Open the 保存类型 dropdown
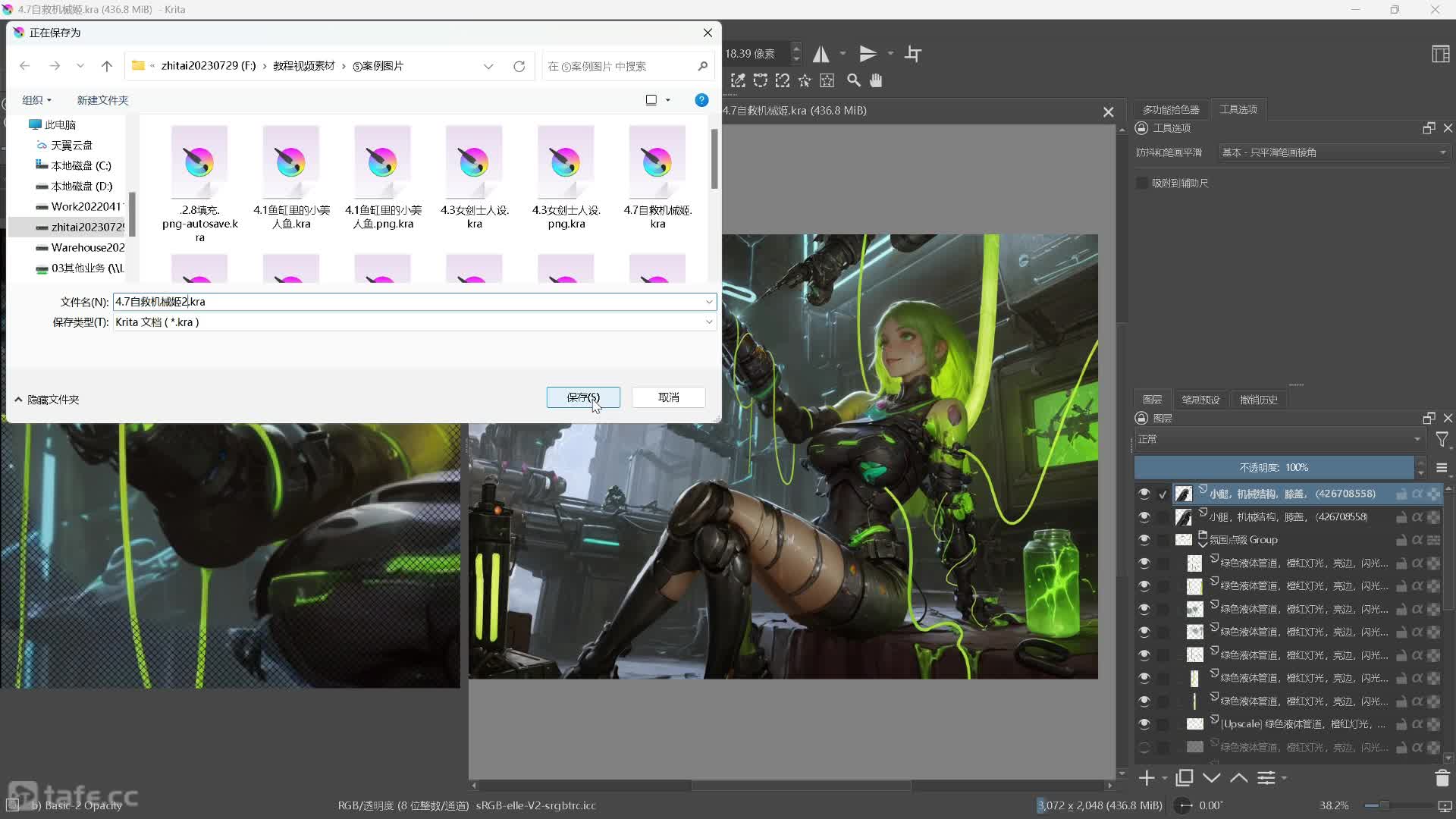Viewport: 1456px width, 819px height. (x=414, y=322)
